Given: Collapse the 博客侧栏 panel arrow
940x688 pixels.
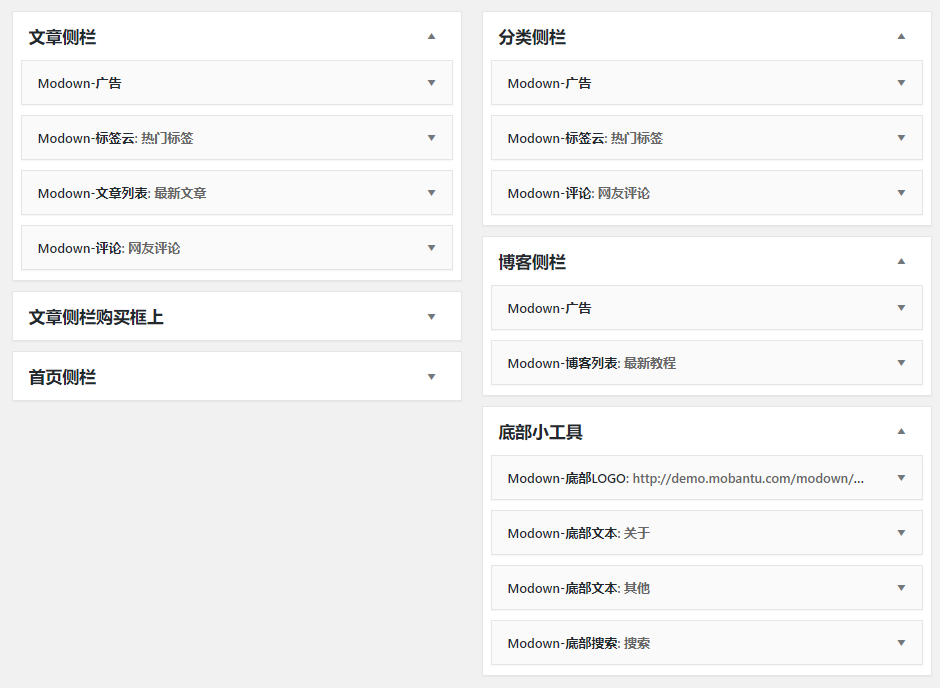Looking at the screenshot, I should tap(901, 261).
